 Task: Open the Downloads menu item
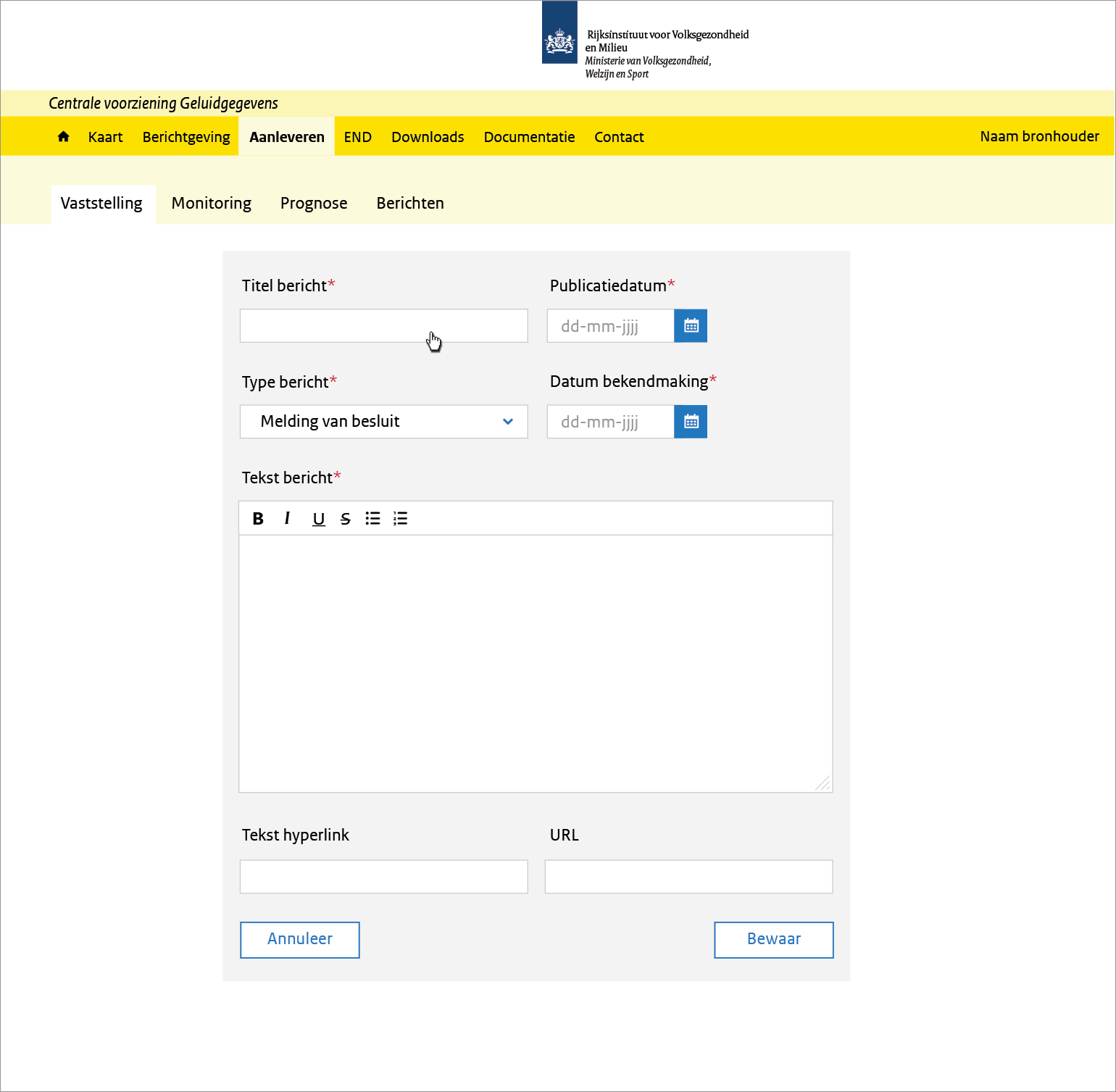click(x=428, y=137)
